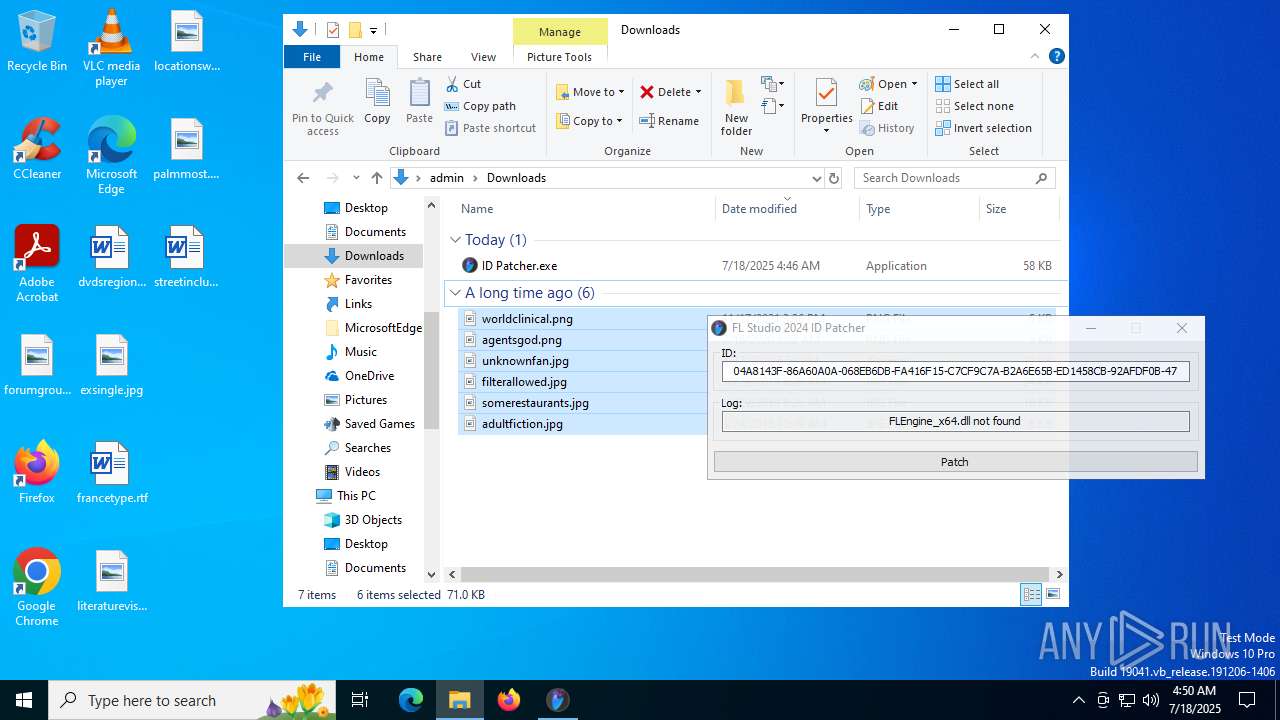Switch to the Share tab
This screenshot has width=1280, height=720.
427,57
